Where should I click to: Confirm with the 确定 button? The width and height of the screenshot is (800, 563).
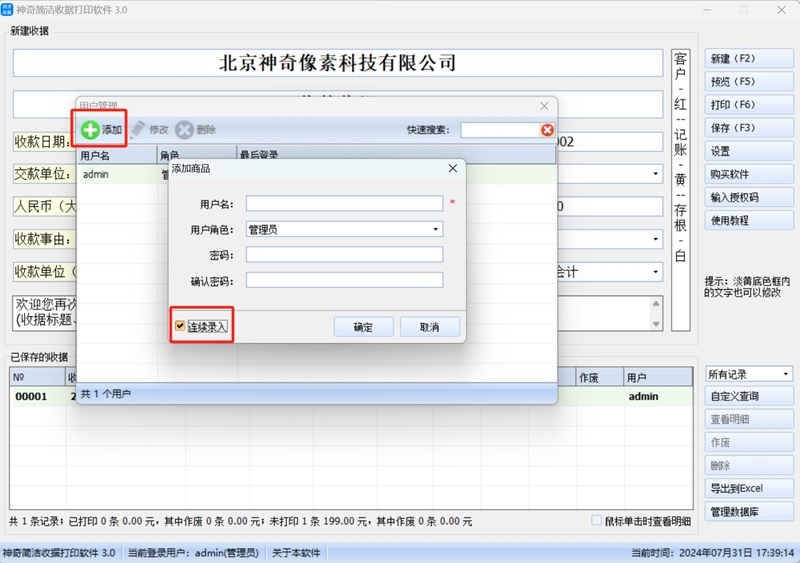[363, 327]
